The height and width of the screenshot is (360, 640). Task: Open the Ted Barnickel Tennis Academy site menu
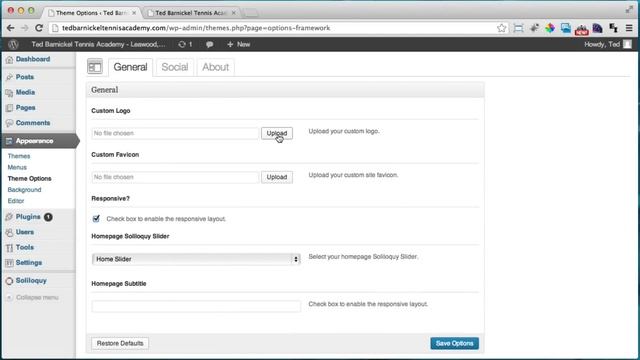[x=98, y=44]
